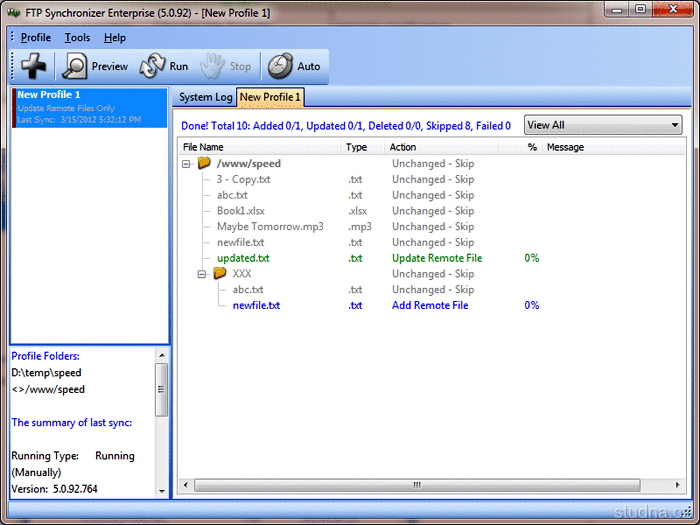Screen dimensions: 700x525
Task: Open the Help menu
Action: pos(115,38)
